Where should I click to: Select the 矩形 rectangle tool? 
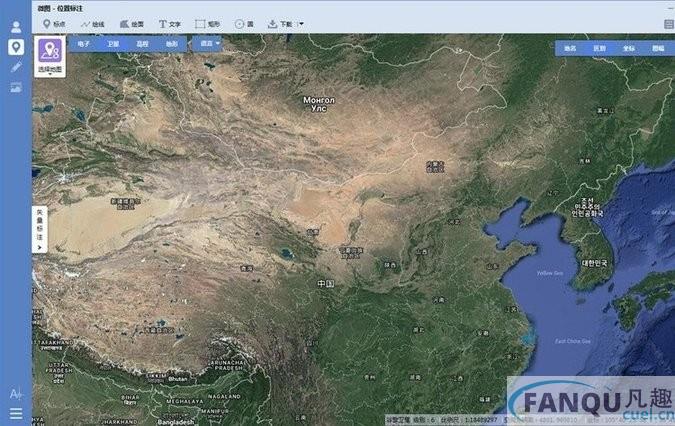[207, 24]
